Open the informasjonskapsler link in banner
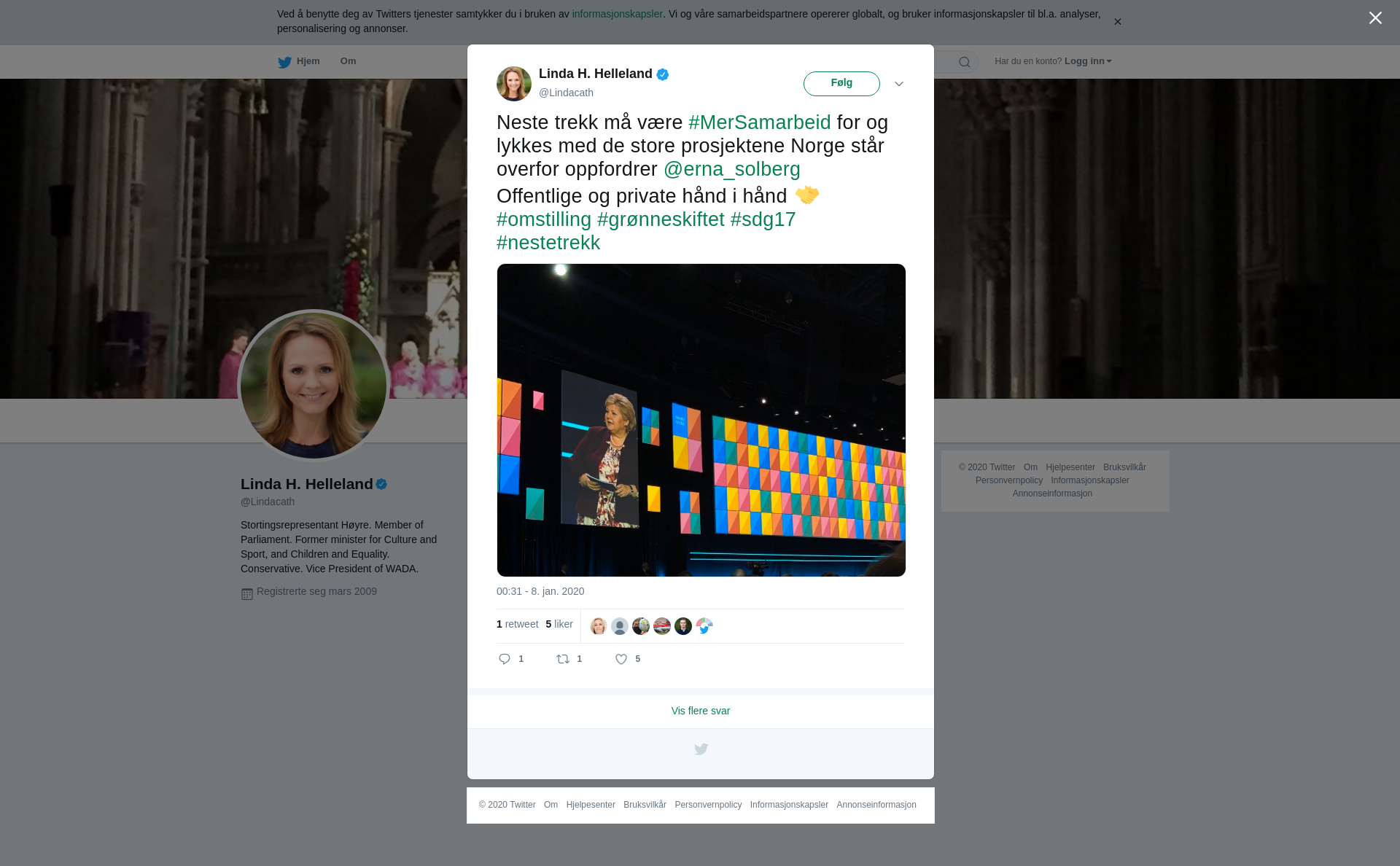The width and height of the screenshot is (1400, 866). pos(617,14)
